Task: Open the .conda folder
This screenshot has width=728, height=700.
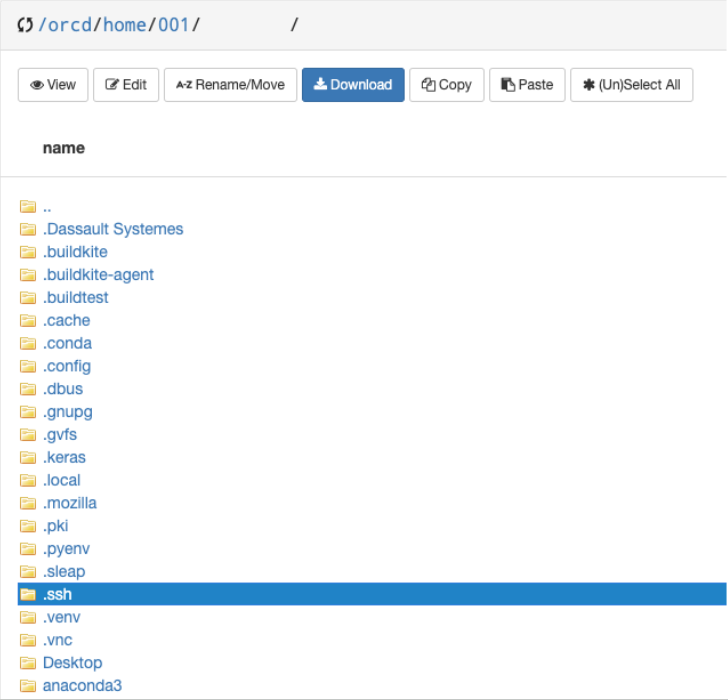Action: click(x=67, y=344)
